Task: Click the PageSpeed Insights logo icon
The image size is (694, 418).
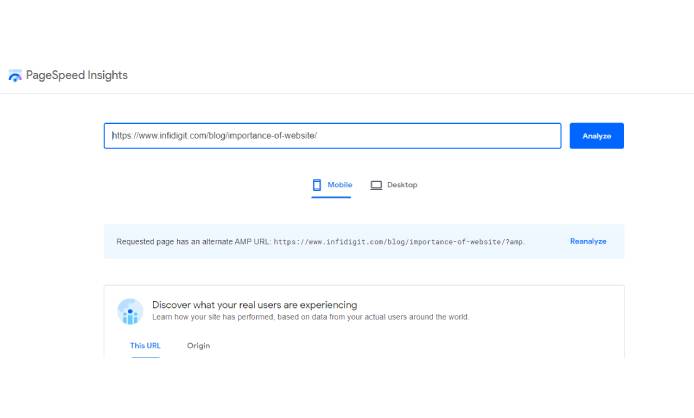Action: (15, 75)
